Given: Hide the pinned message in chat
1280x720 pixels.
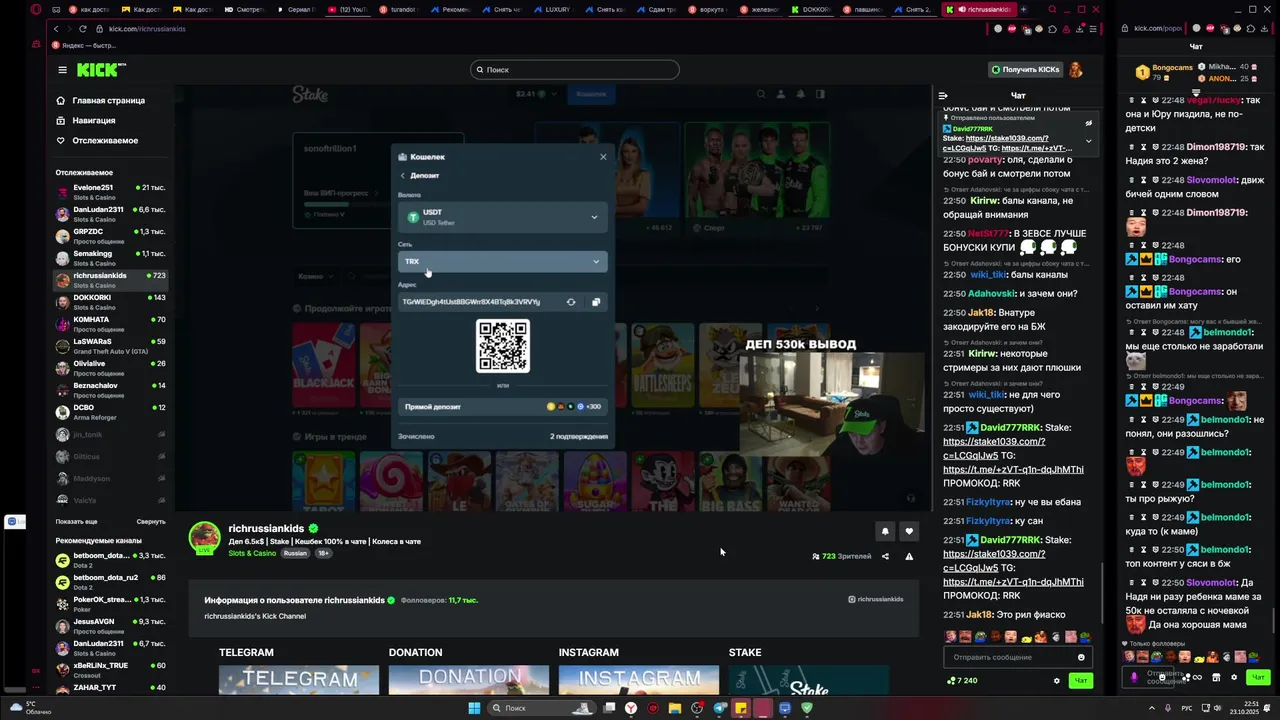Looking at the screenshot, I should [x=1089, y=124].
